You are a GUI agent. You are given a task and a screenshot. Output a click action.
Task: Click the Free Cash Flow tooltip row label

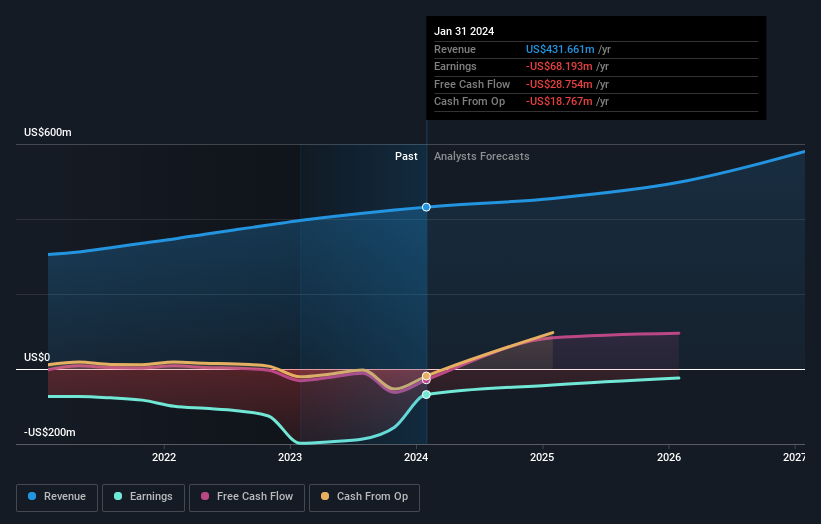[x=472, y=84]
